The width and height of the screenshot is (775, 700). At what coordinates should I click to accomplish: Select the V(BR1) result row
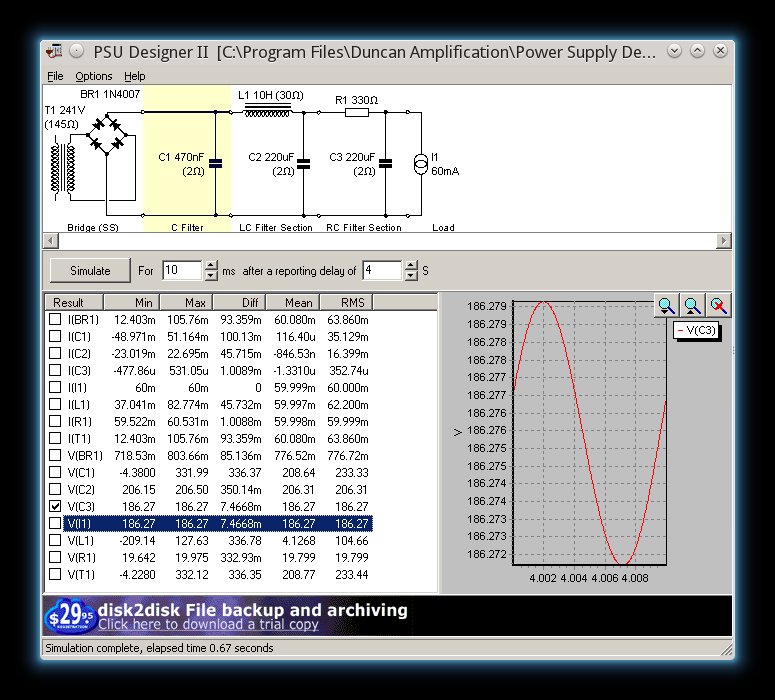click(217, 455)
